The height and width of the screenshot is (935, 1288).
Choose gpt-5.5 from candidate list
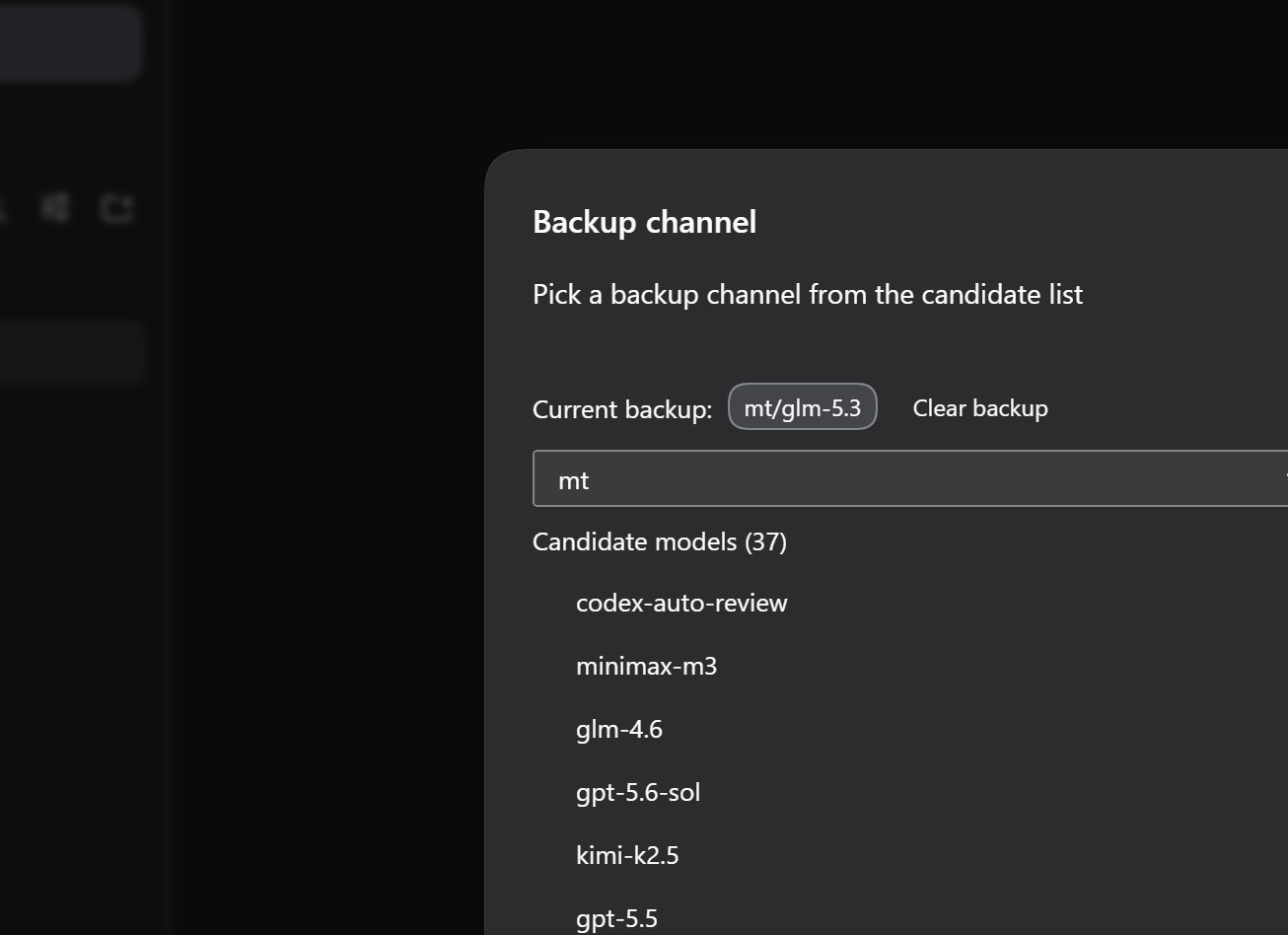click(x=616, y=919)
